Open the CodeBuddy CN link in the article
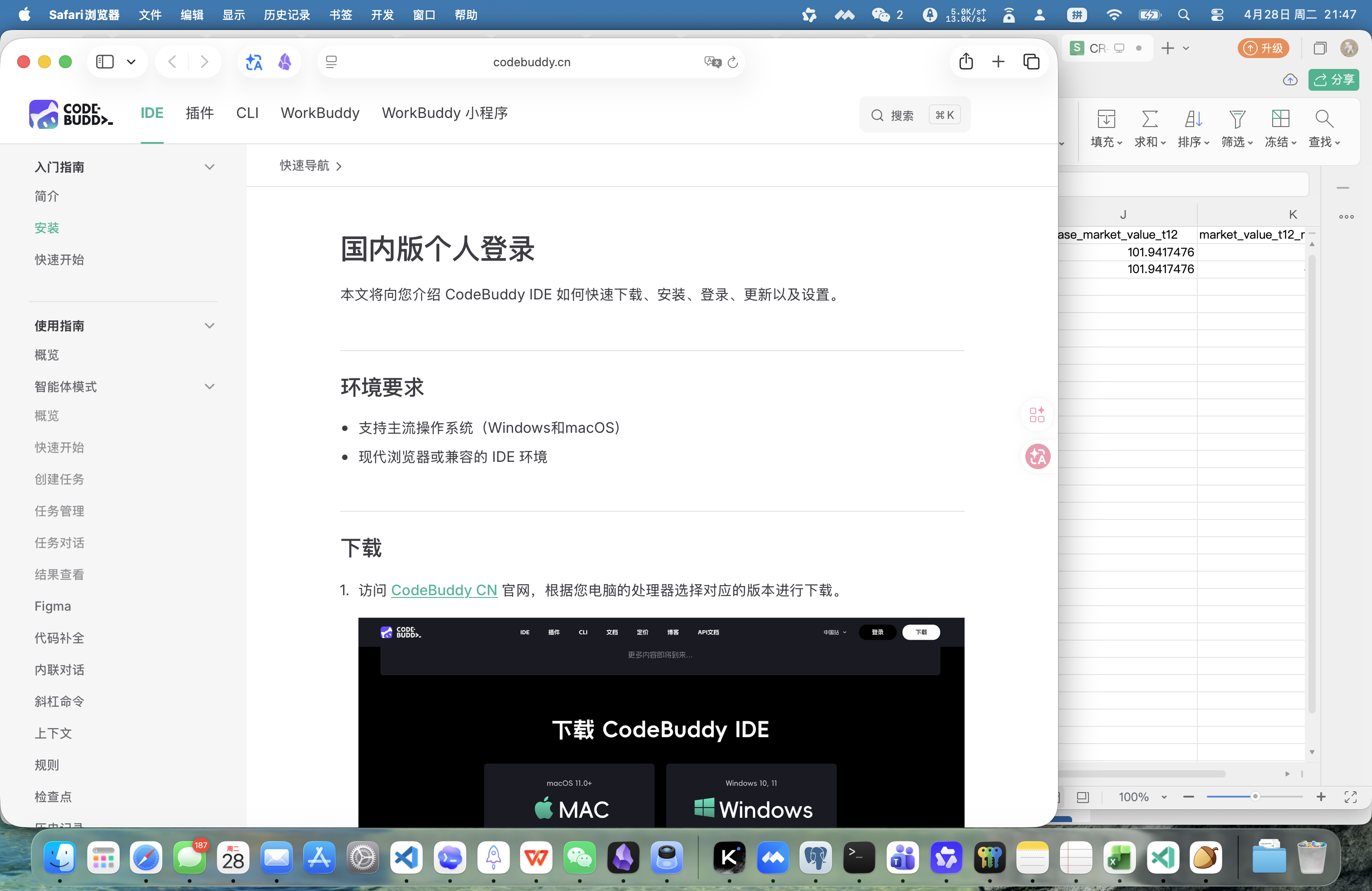This screenshot has width=1372, height=891. (x=443, y=590)
